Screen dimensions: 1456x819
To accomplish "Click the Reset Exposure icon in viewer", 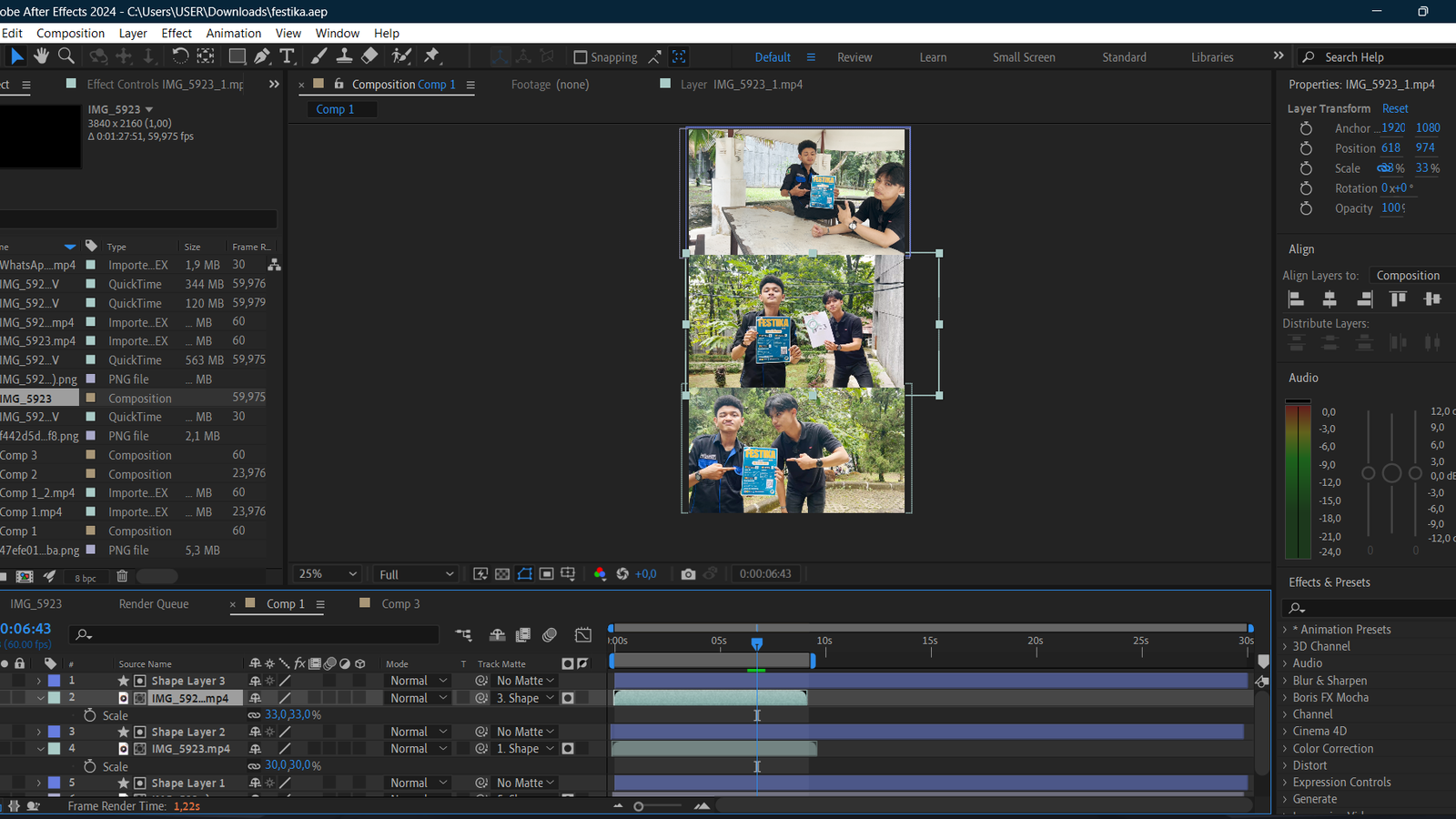I will click(622, 574).
